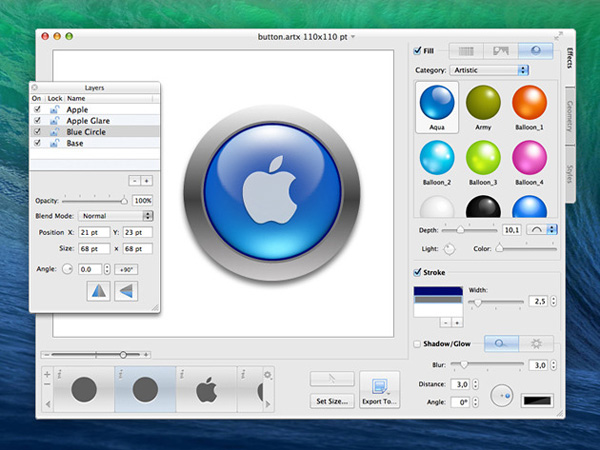Switch to the Effects tab
The image size is (600, 450).
569,58
